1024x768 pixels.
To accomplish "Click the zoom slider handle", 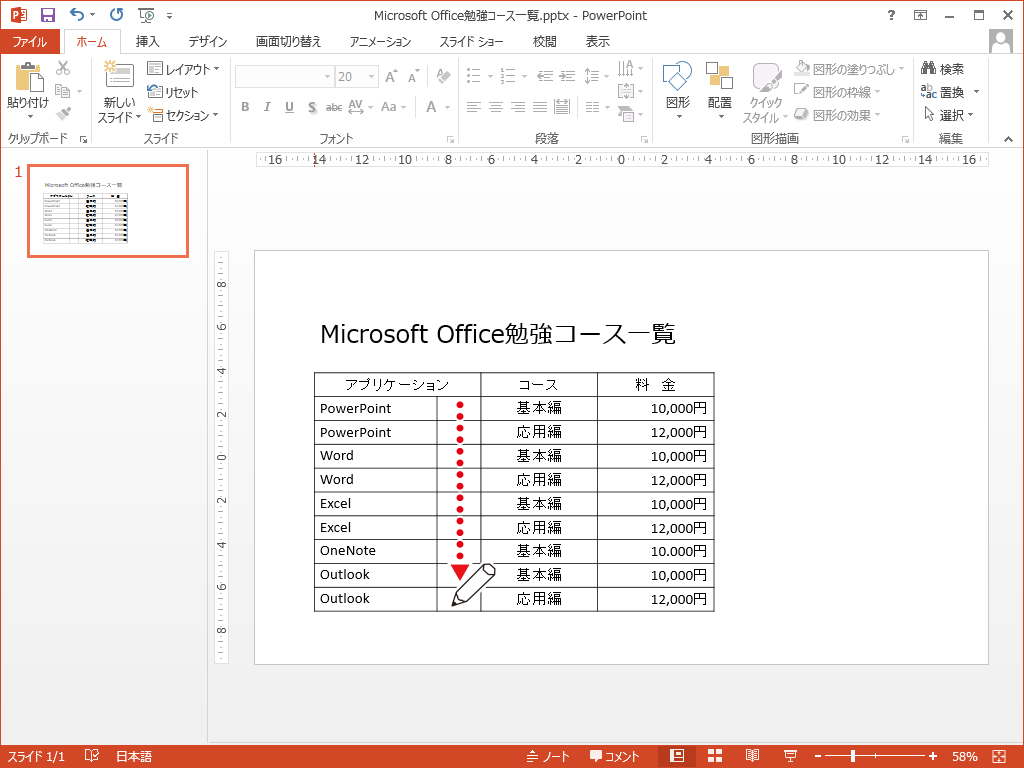I will (x=853, y=756).
